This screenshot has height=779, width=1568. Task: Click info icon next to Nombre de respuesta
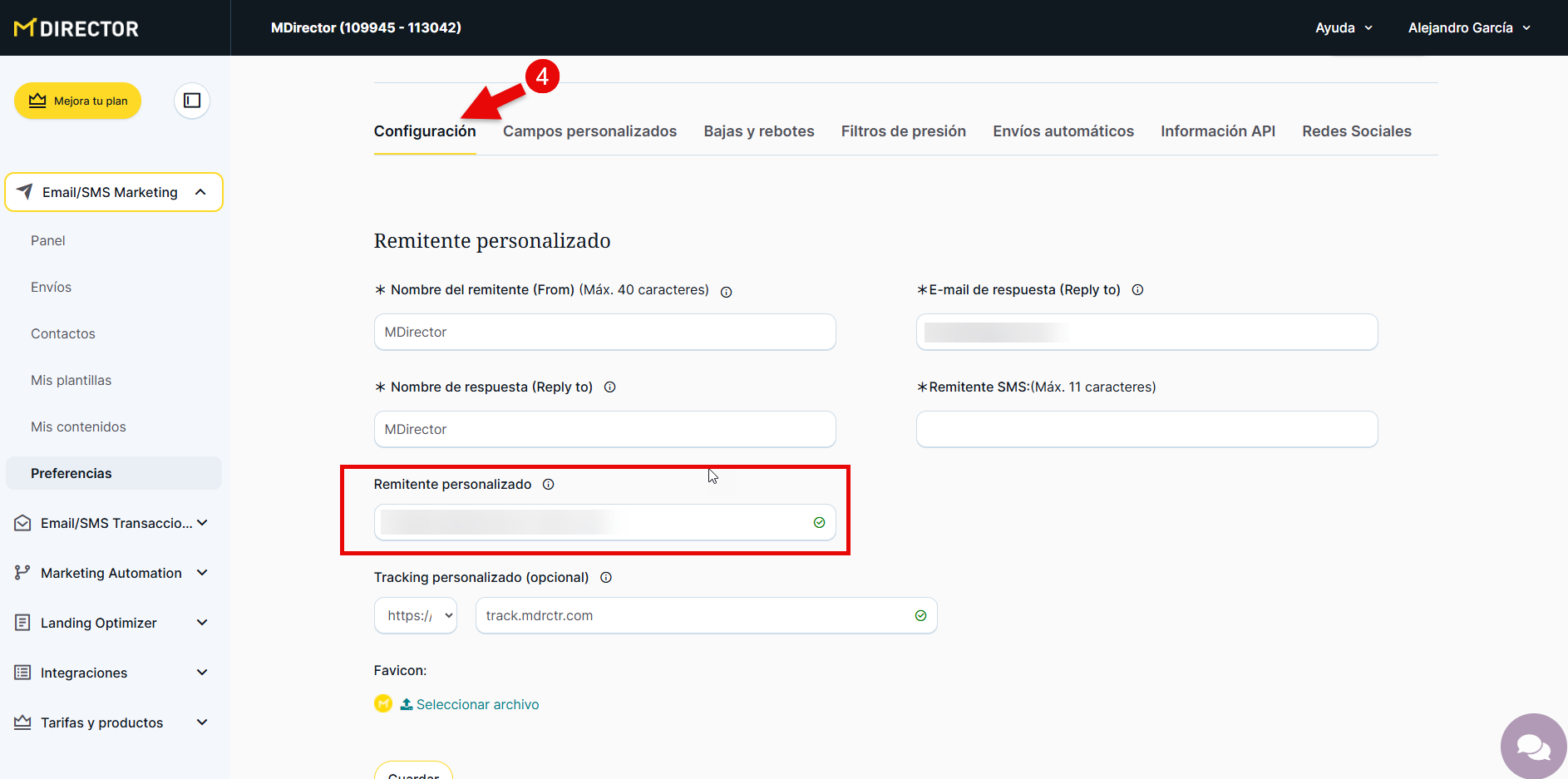(x=609, y=387)
